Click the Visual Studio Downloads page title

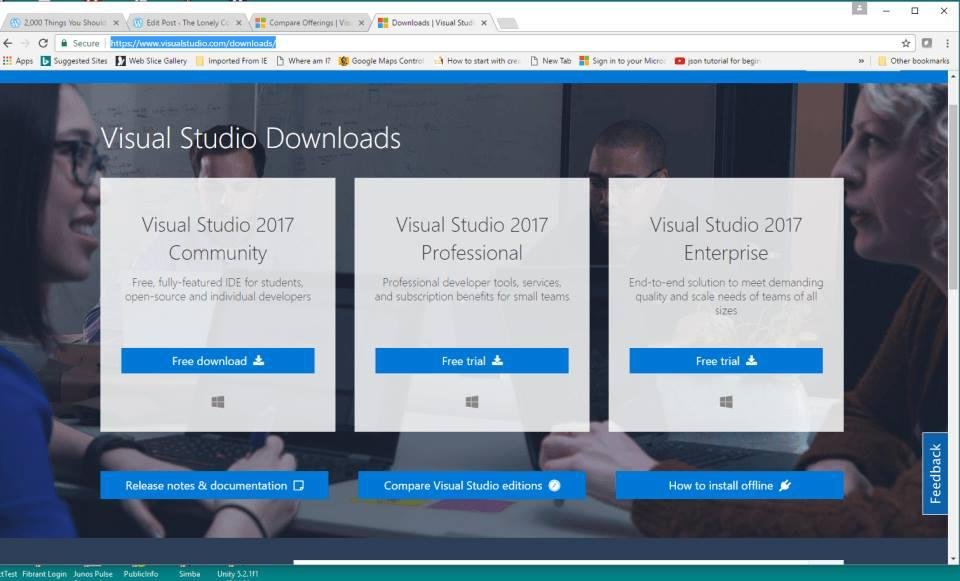(x=250, y=138)
